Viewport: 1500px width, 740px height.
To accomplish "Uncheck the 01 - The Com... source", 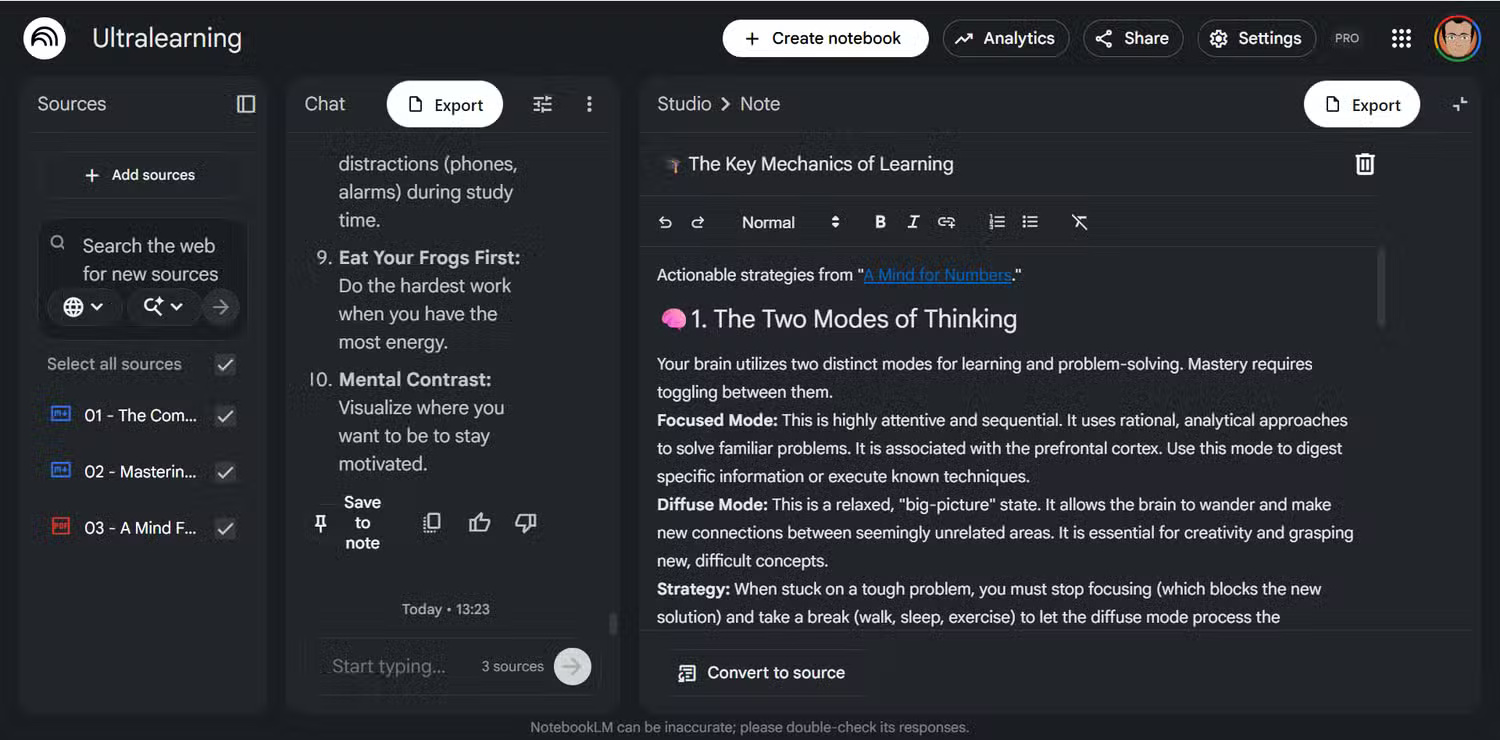I will pyautogui.click(x=226, y=416).
